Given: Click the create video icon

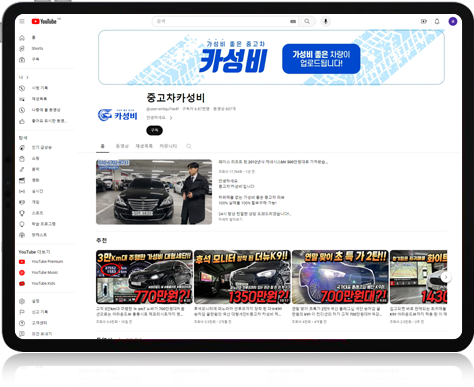Looking at the screenshot, I should [x=424, y=21].
